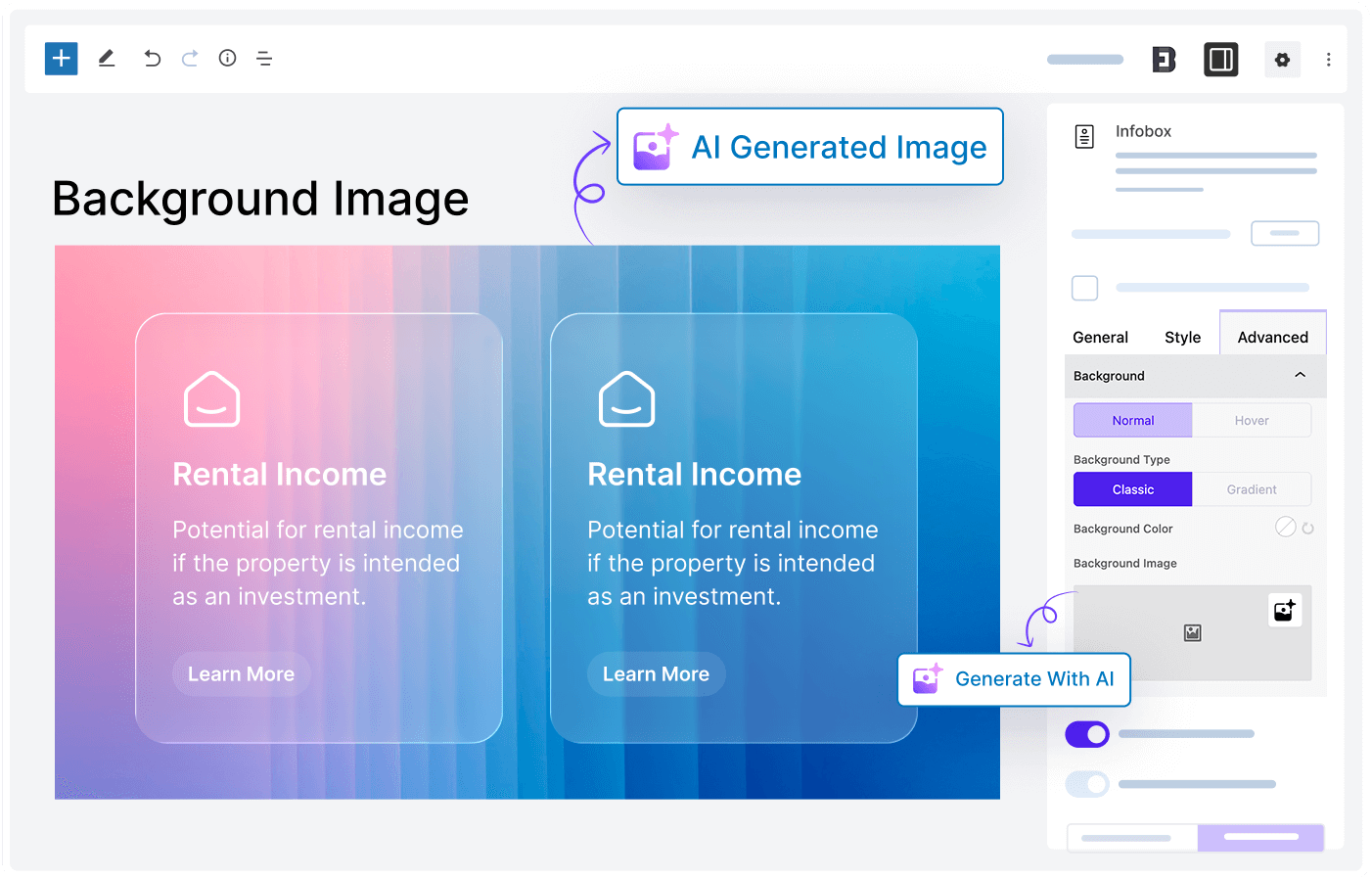
Task: Collapse the Background section chevron
Action: point(1300,375)
